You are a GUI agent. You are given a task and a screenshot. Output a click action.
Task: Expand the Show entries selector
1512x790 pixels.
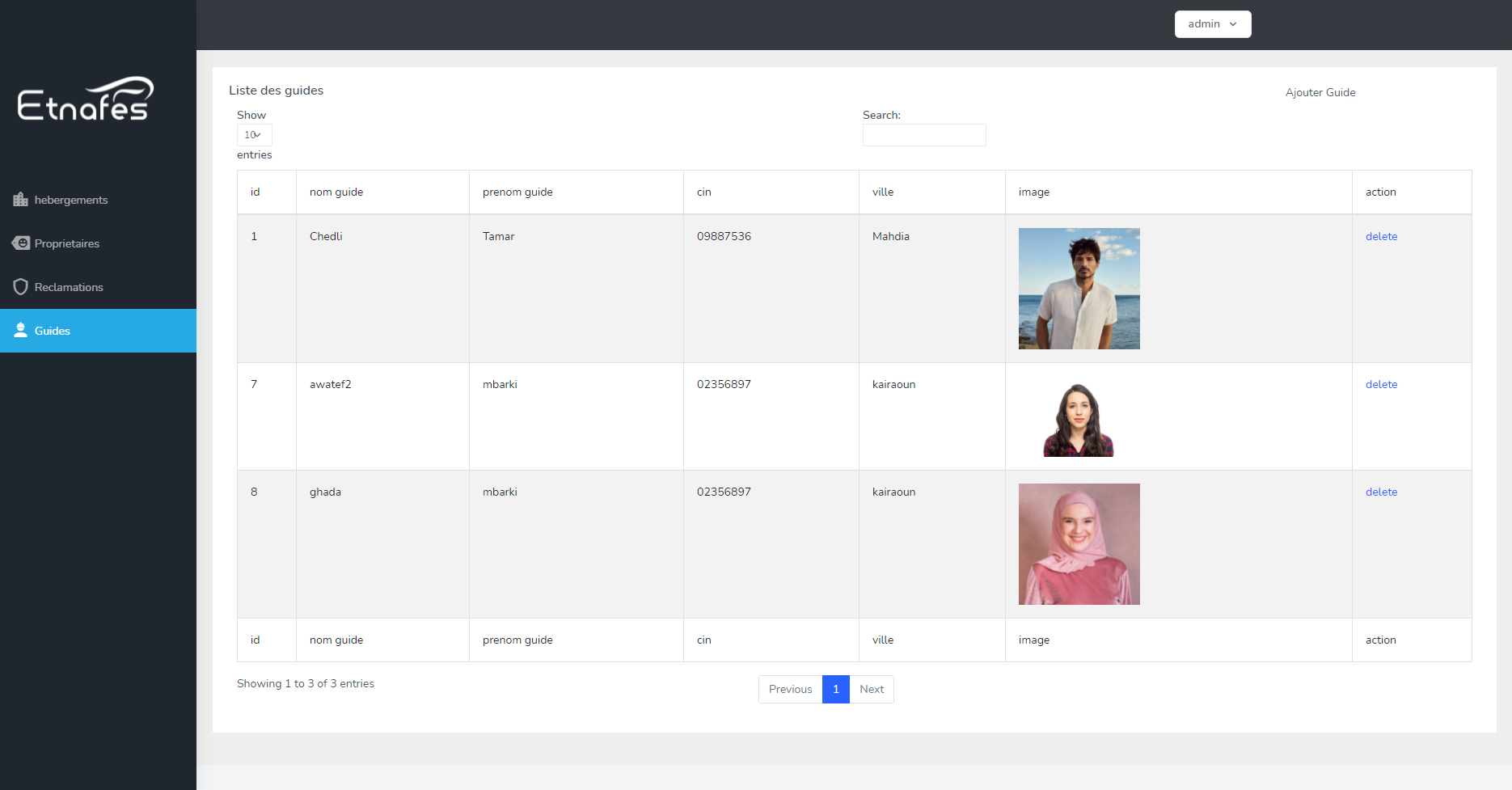coord(254,135)
